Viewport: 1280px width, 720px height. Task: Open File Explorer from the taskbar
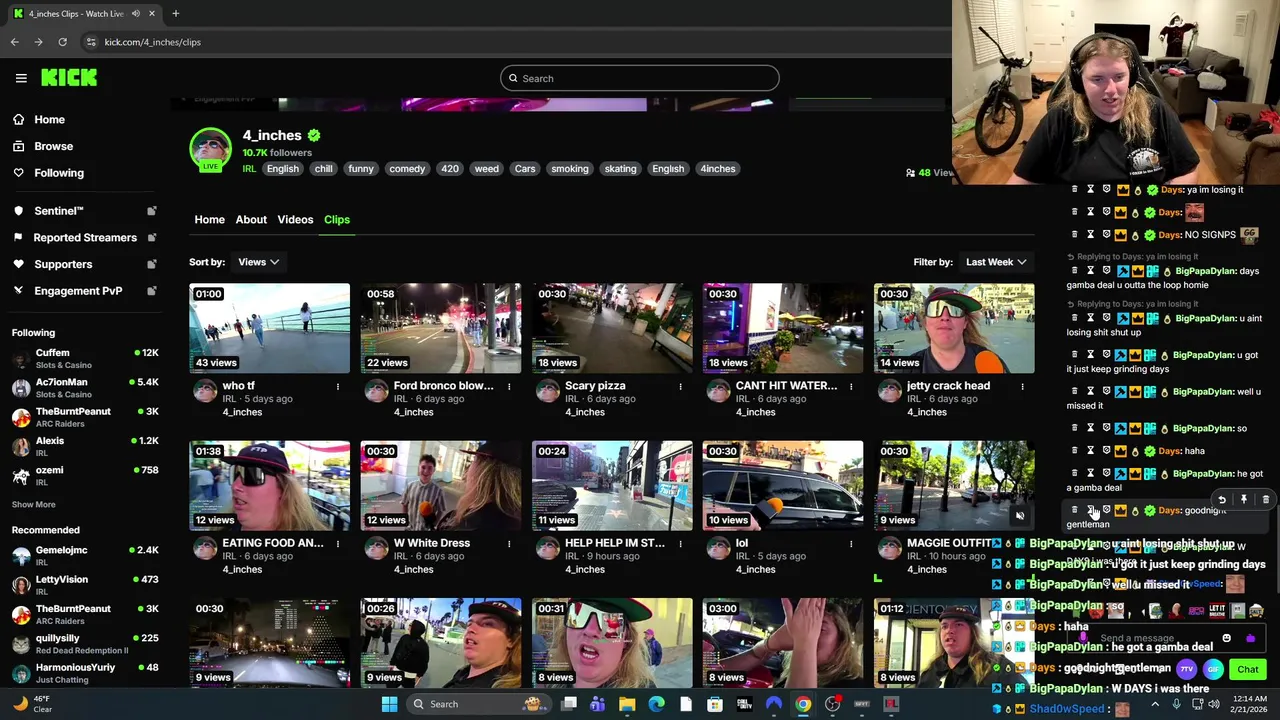click(x=627, y=704)
